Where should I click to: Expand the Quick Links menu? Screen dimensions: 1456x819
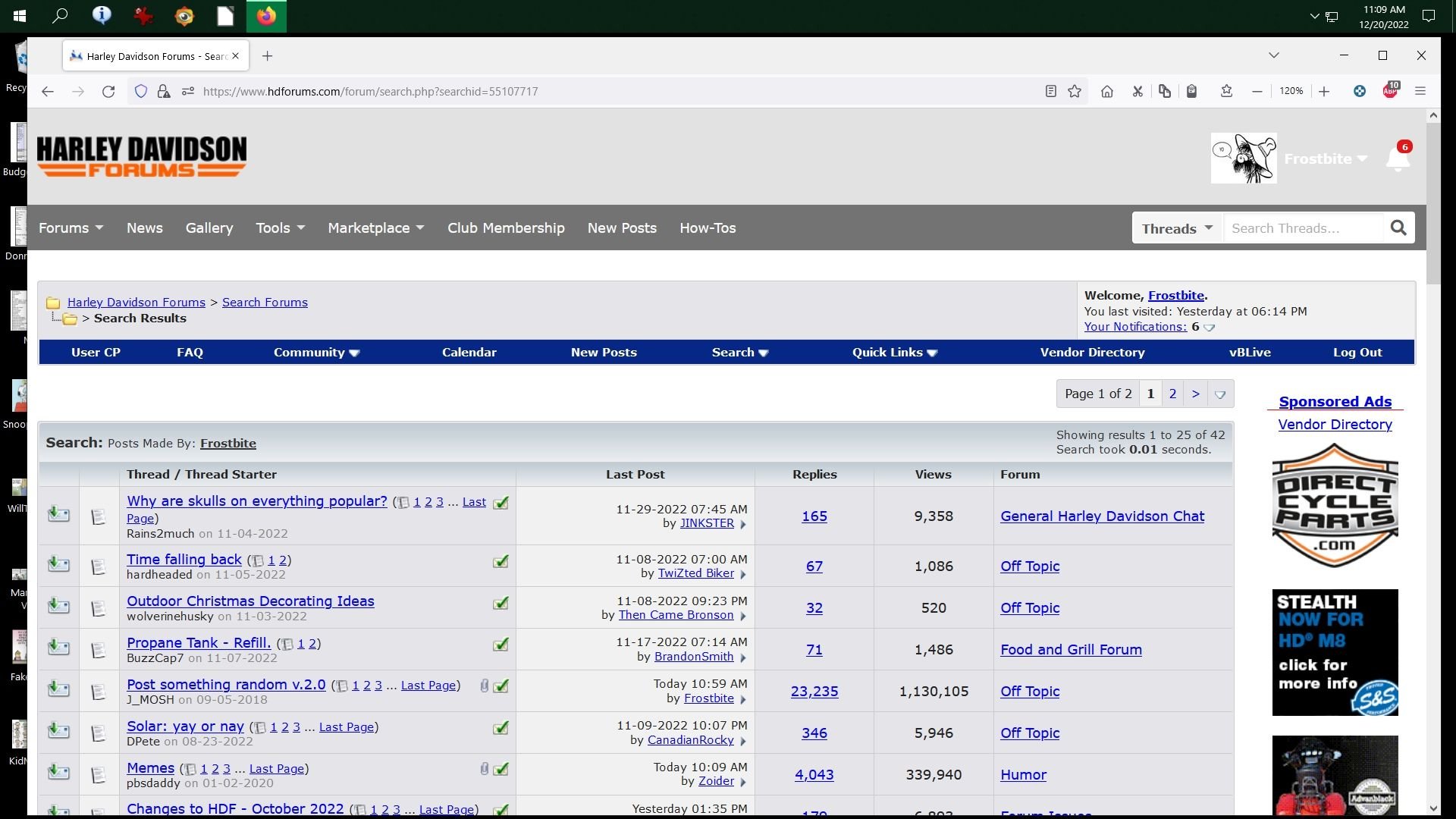[894, 353]
